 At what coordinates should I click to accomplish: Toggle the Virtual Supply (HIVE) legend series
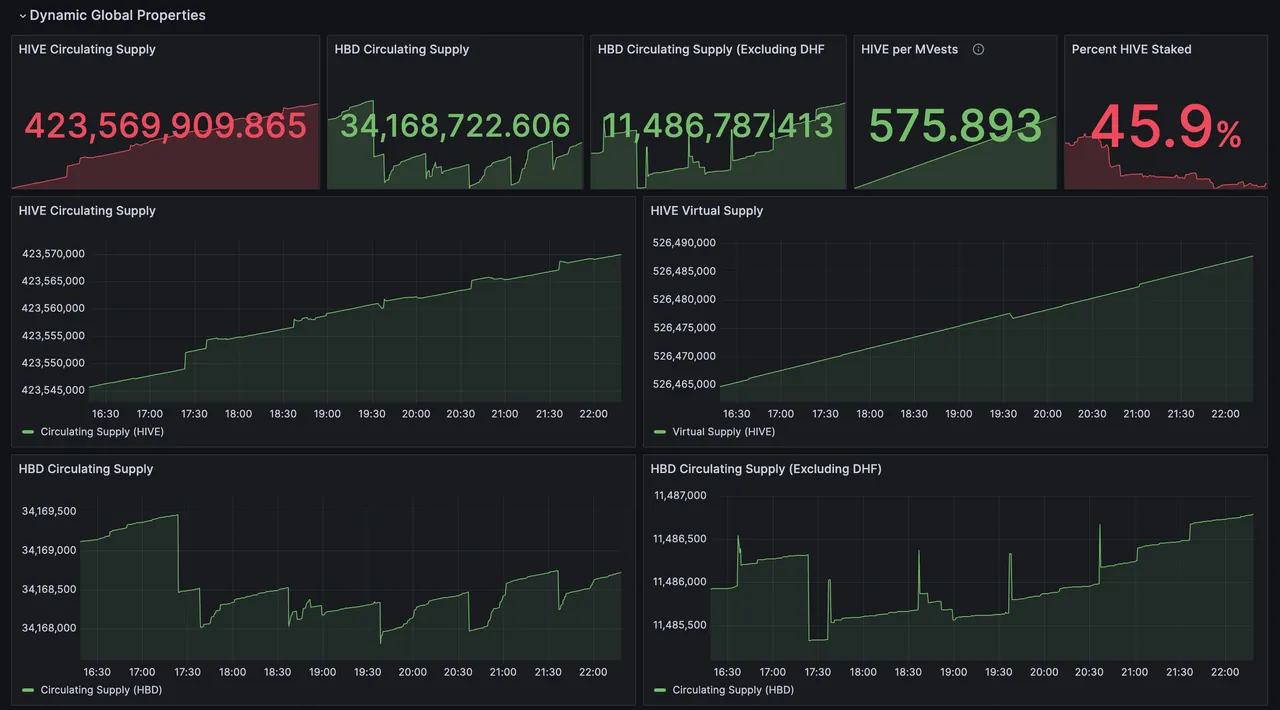coord(723,432)
